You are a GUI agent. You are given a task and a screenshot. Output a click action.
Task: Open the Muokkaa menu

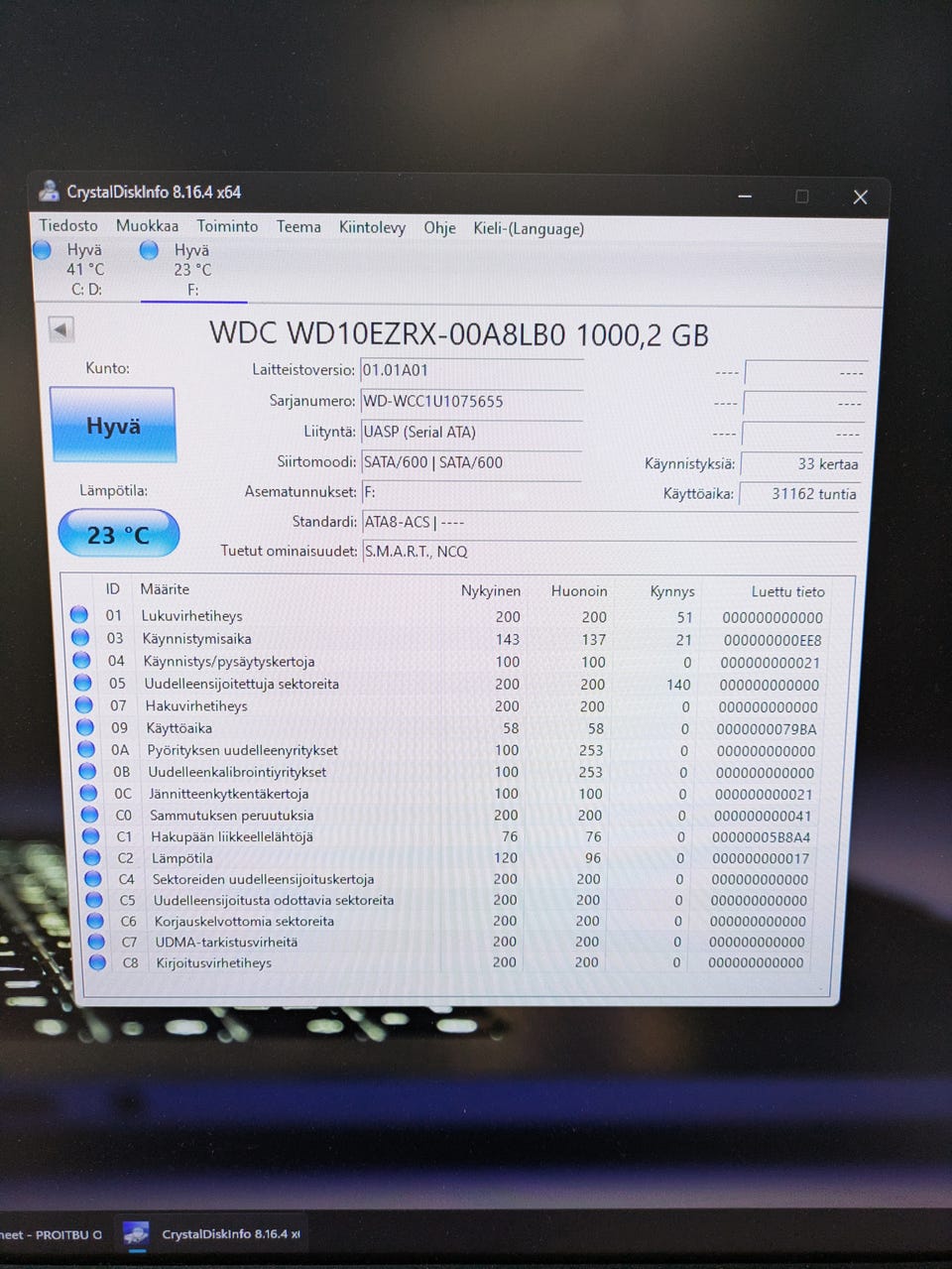click(147, 226)
